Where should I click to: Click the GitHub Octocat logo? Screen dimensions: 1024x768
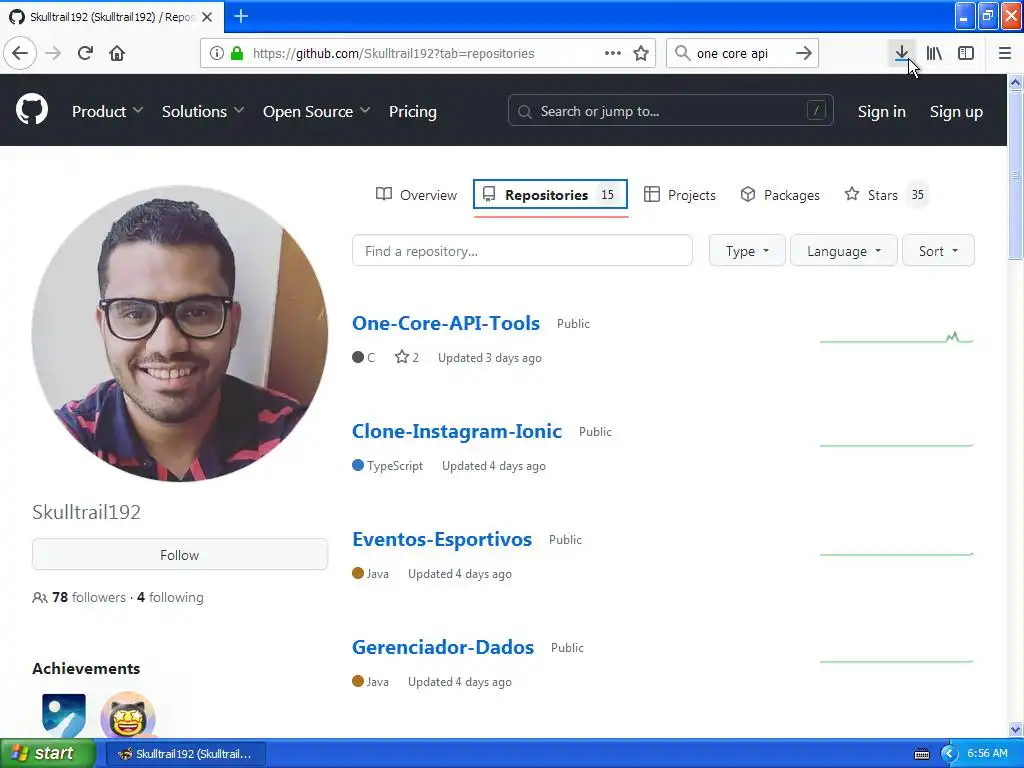(32, 110)
